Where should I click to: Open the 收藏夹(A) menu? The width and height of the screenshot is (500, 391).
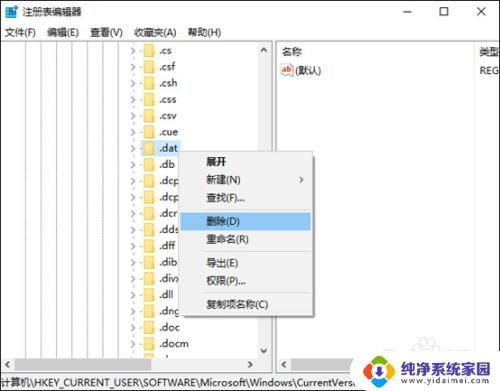click(x=155, y=33)
